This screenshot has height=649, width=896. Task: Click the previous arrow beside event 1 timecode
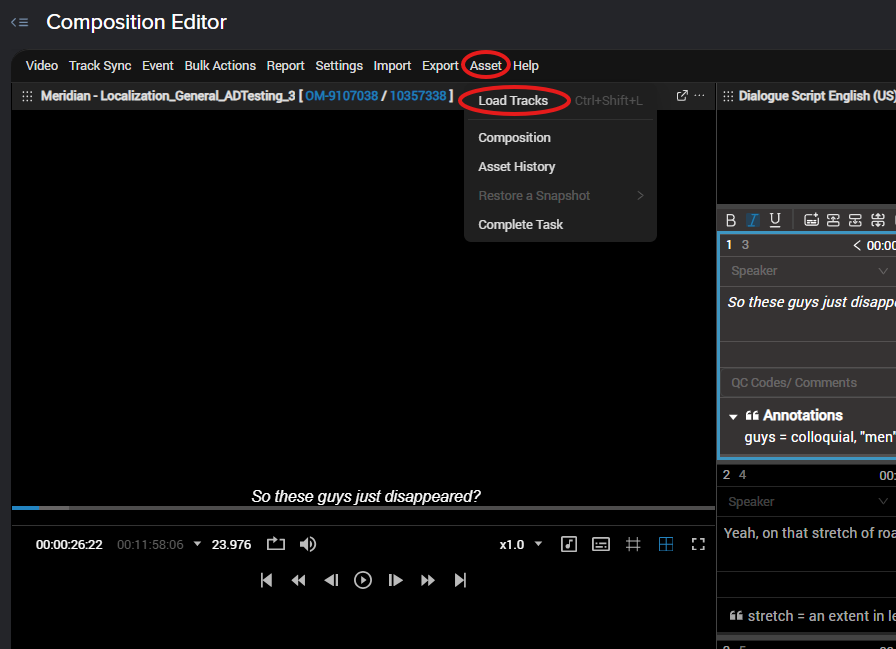click(x=857, y=246)
